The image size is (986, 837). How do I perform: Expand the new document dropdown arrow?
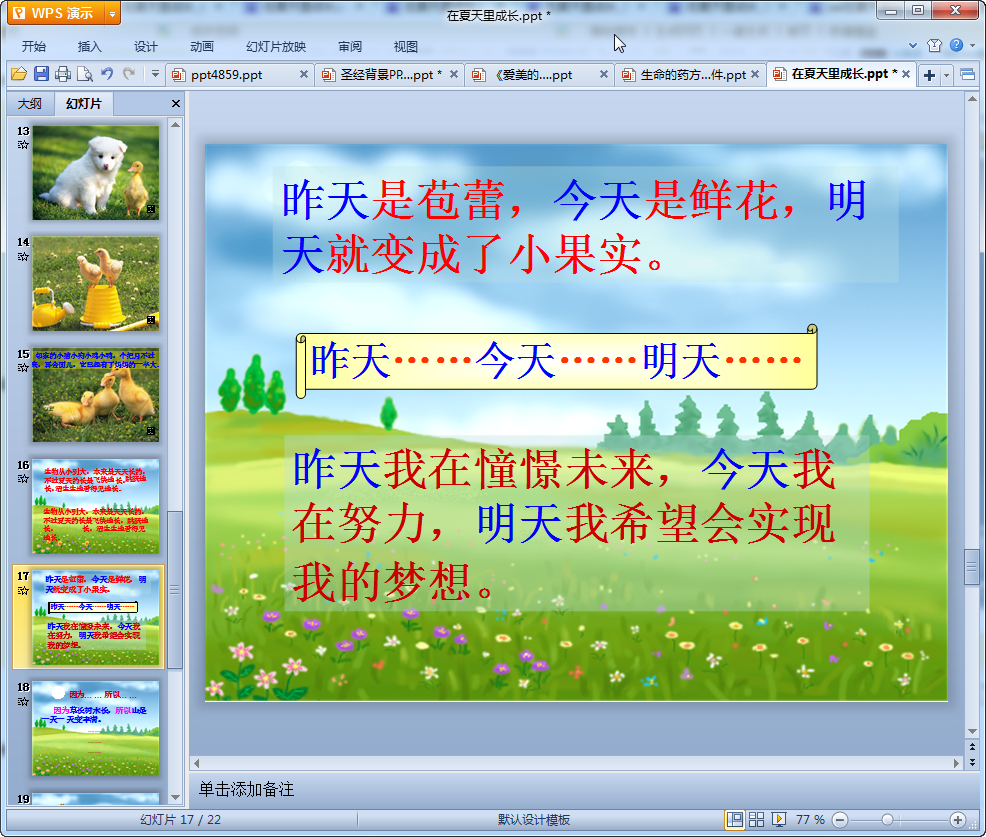946,75
